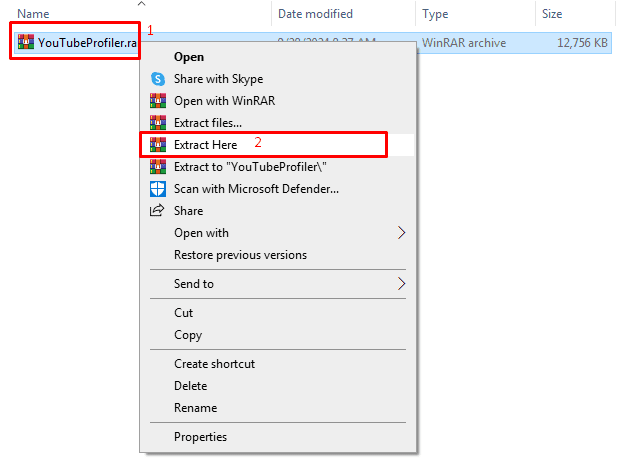Select the YouTubeProfiler.rar file name
Image resolution: width=634 pixels, height=472 pixels.
87,42
